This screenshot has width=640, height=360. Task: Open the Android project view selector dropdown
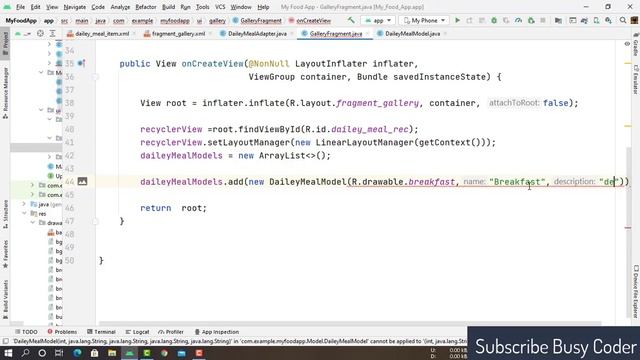click(x=23, y=33)
